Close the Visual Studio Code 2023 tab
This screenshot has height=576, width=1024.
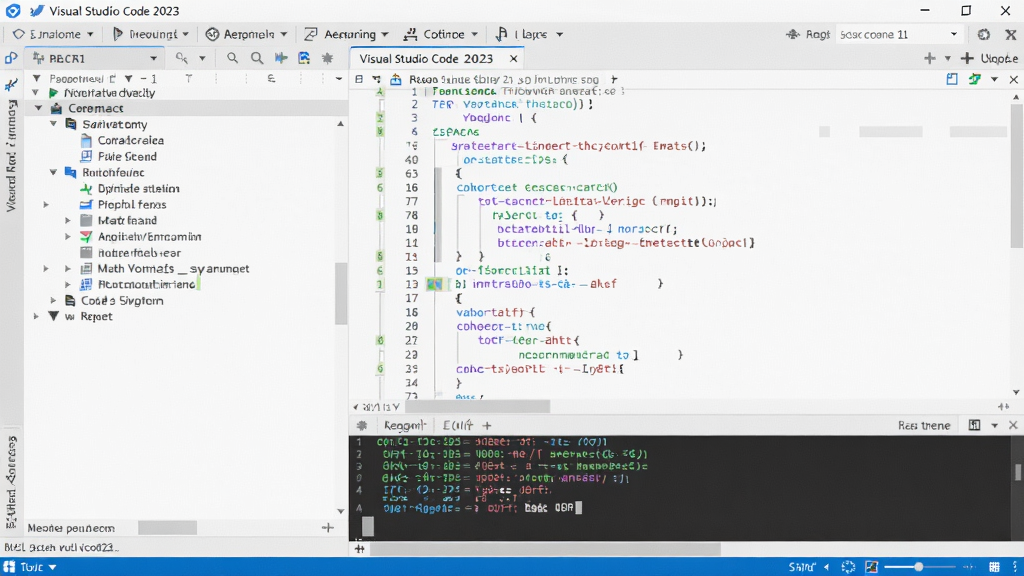click(x=513, y=59)
